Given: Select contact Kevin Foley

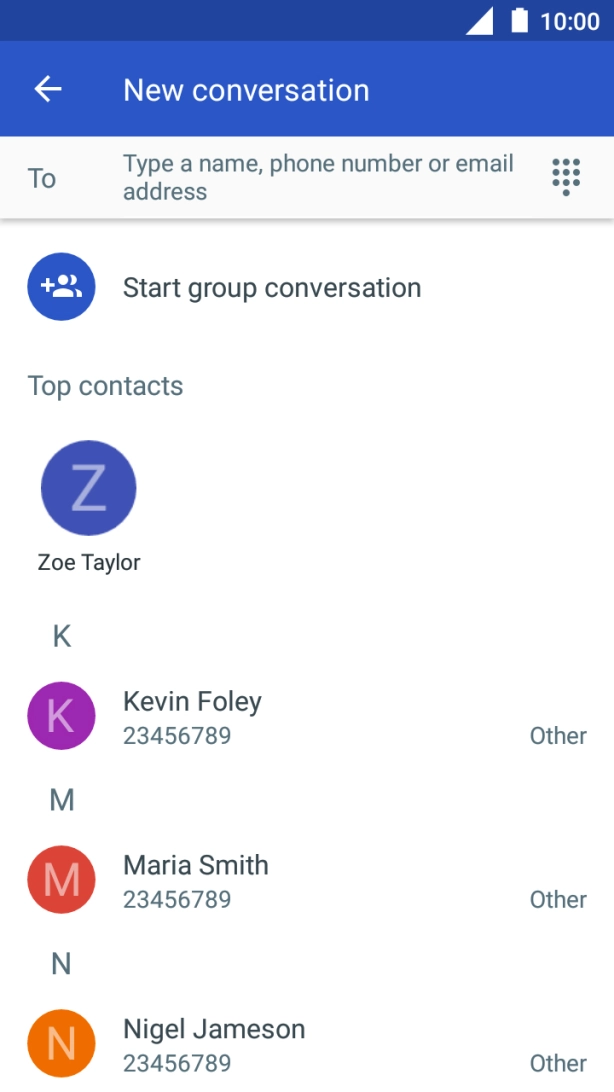Looking at the screenshot, I should tap(192, 702).
